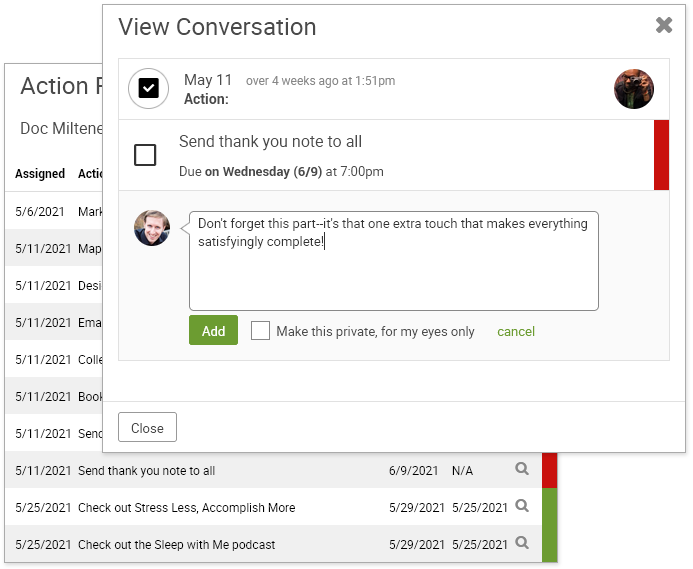693x569 pixels.
Task: Click red status bar in conversation task
Action: (661, 155)
